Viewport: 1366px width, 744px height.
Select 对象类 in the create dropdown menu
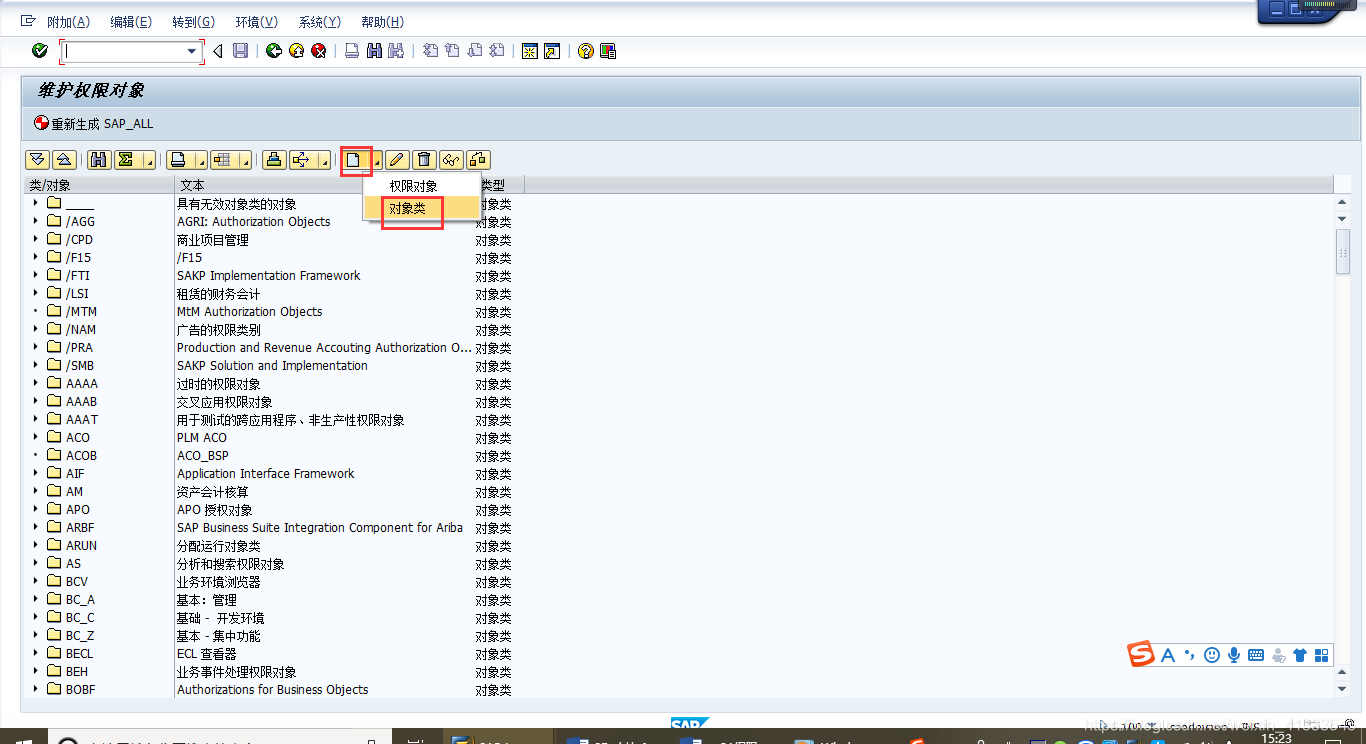[x=421, y=207]
